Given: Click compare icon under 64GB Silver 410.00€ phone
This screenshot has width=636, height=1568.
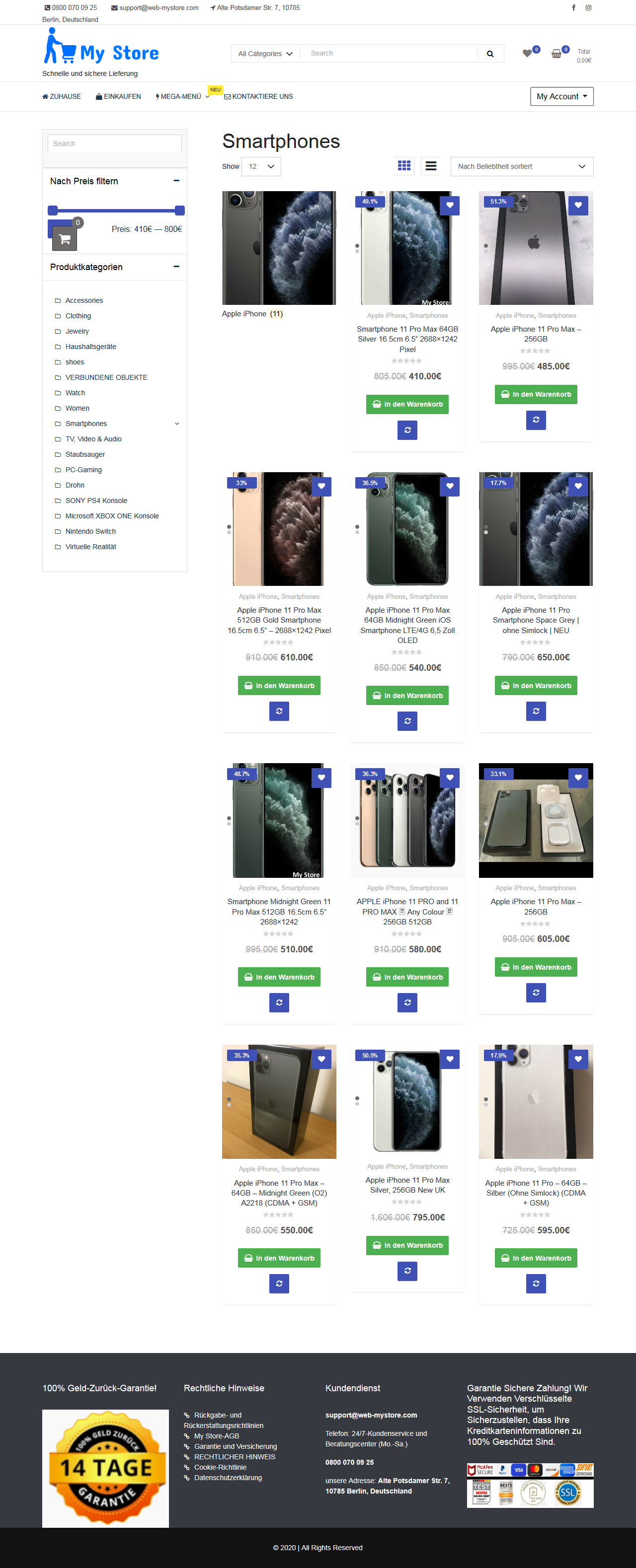Looking at the screenshot, I should tap(407, 430).
